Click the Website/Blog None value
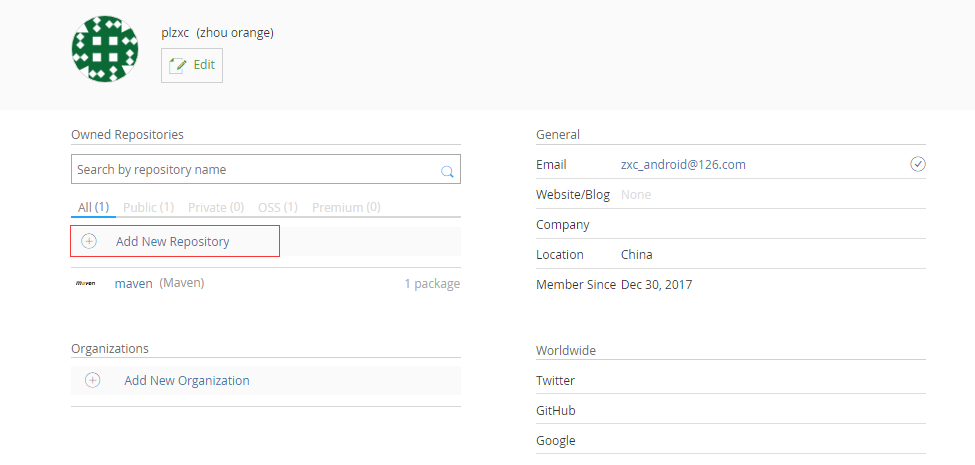975x465 pixels. [x=636, y=195]
